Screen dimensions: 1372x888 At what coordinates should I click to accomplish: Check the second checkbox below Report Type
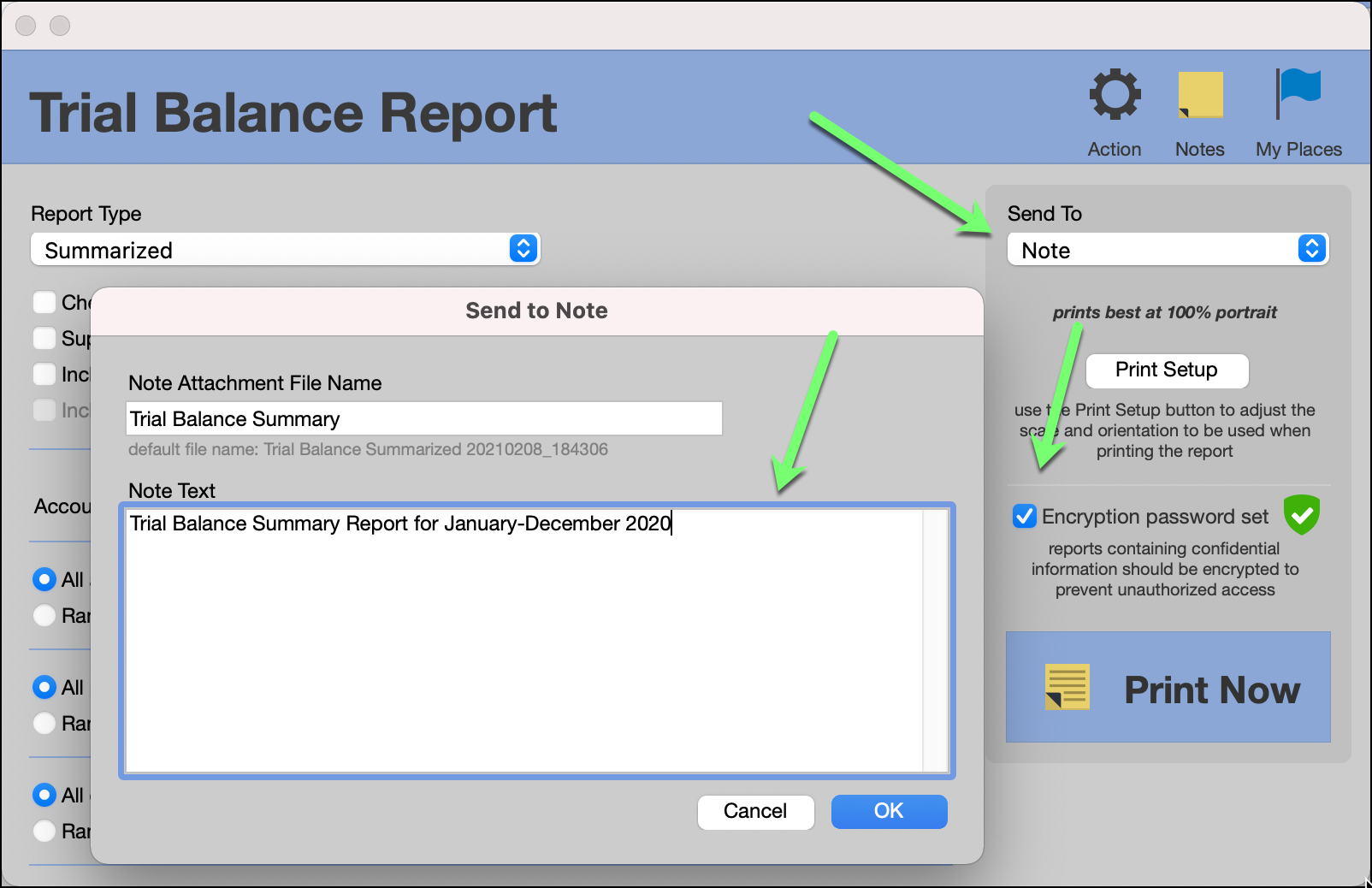[x=44, y=338]
